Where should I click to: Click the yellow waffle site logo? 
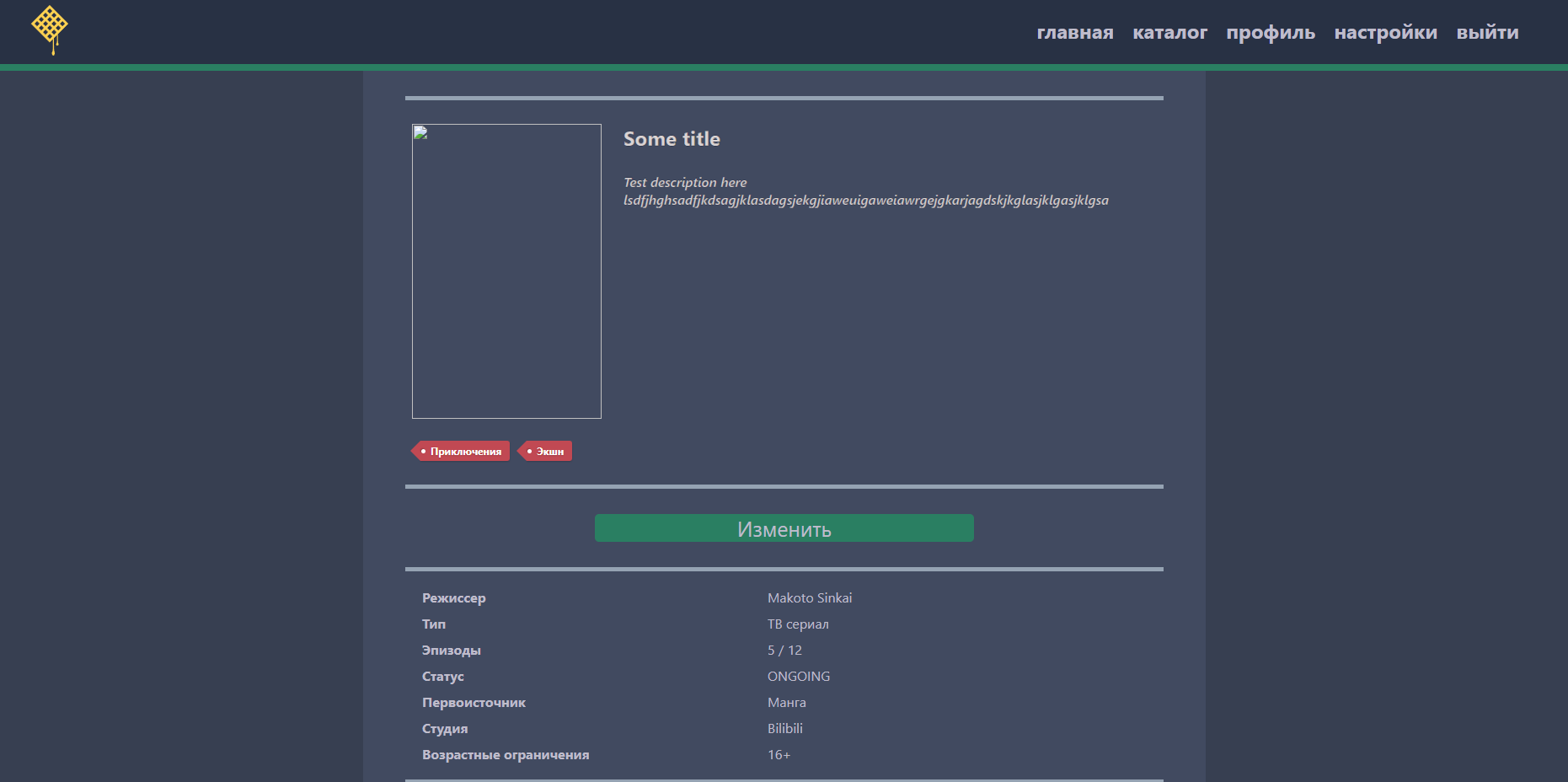point(50,29)
